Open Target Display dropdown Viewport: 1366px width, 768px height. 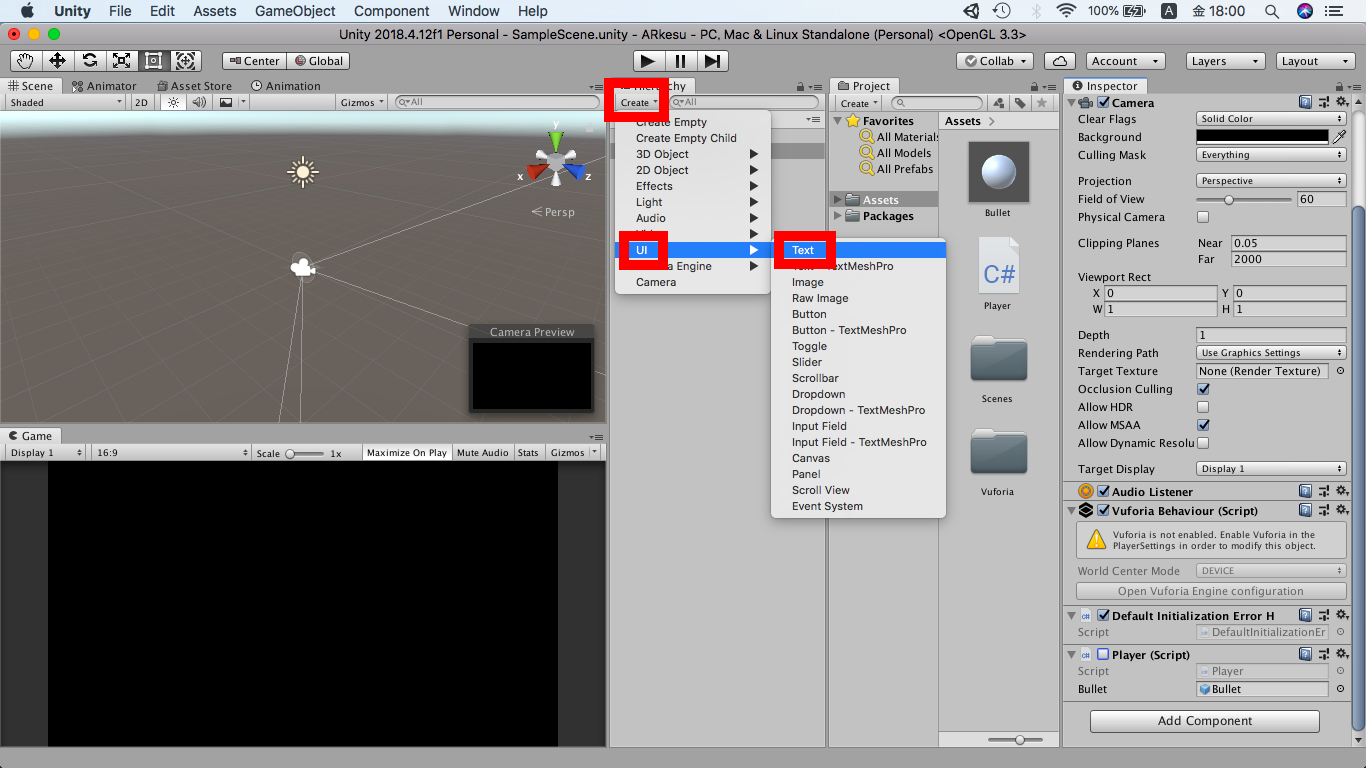[x=1271, y=469]
